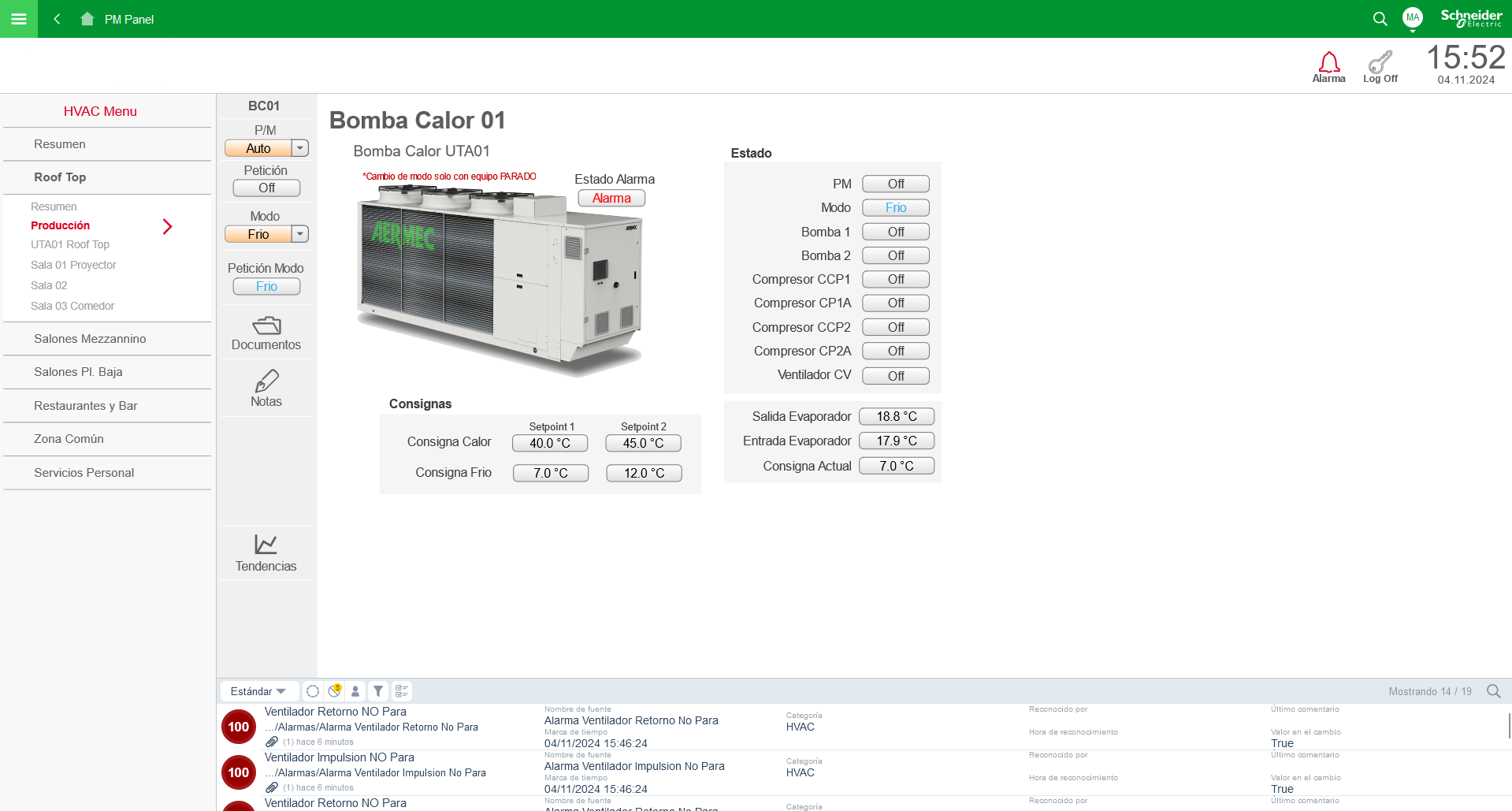
Task: Open the Documentos folder icon
Action: coord(266,326)
